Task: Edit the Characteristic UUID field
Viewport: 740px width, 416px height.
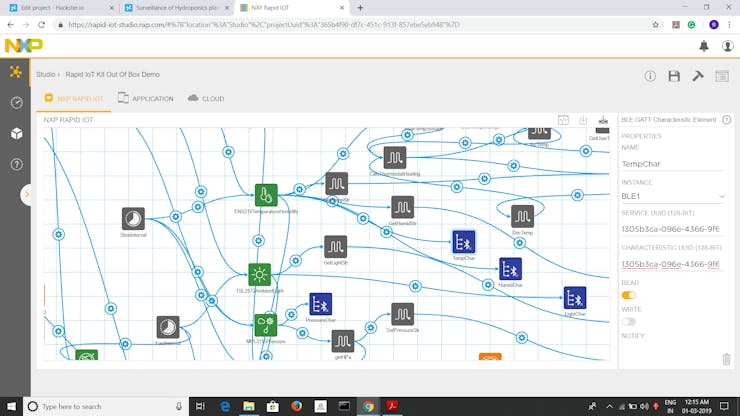Action: coord(673,264)
